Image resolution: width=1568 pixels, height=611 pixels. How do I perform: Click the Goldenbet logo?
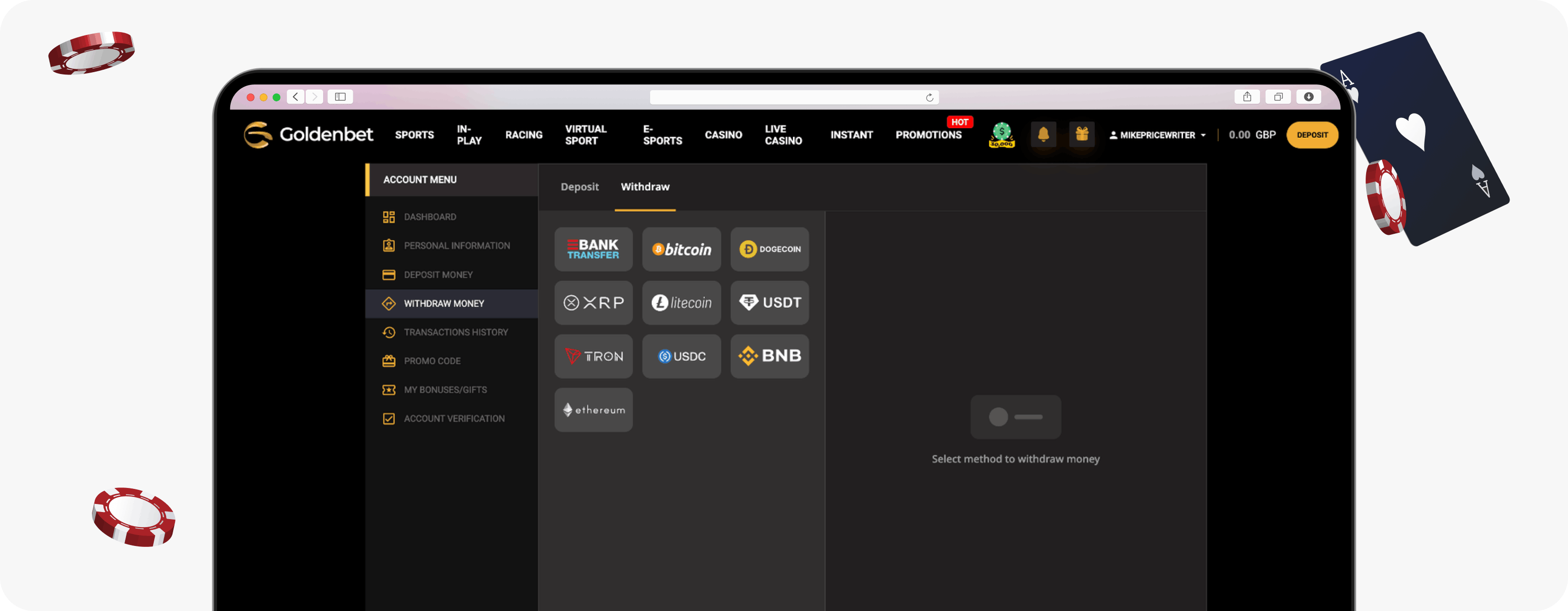(308, 134)
